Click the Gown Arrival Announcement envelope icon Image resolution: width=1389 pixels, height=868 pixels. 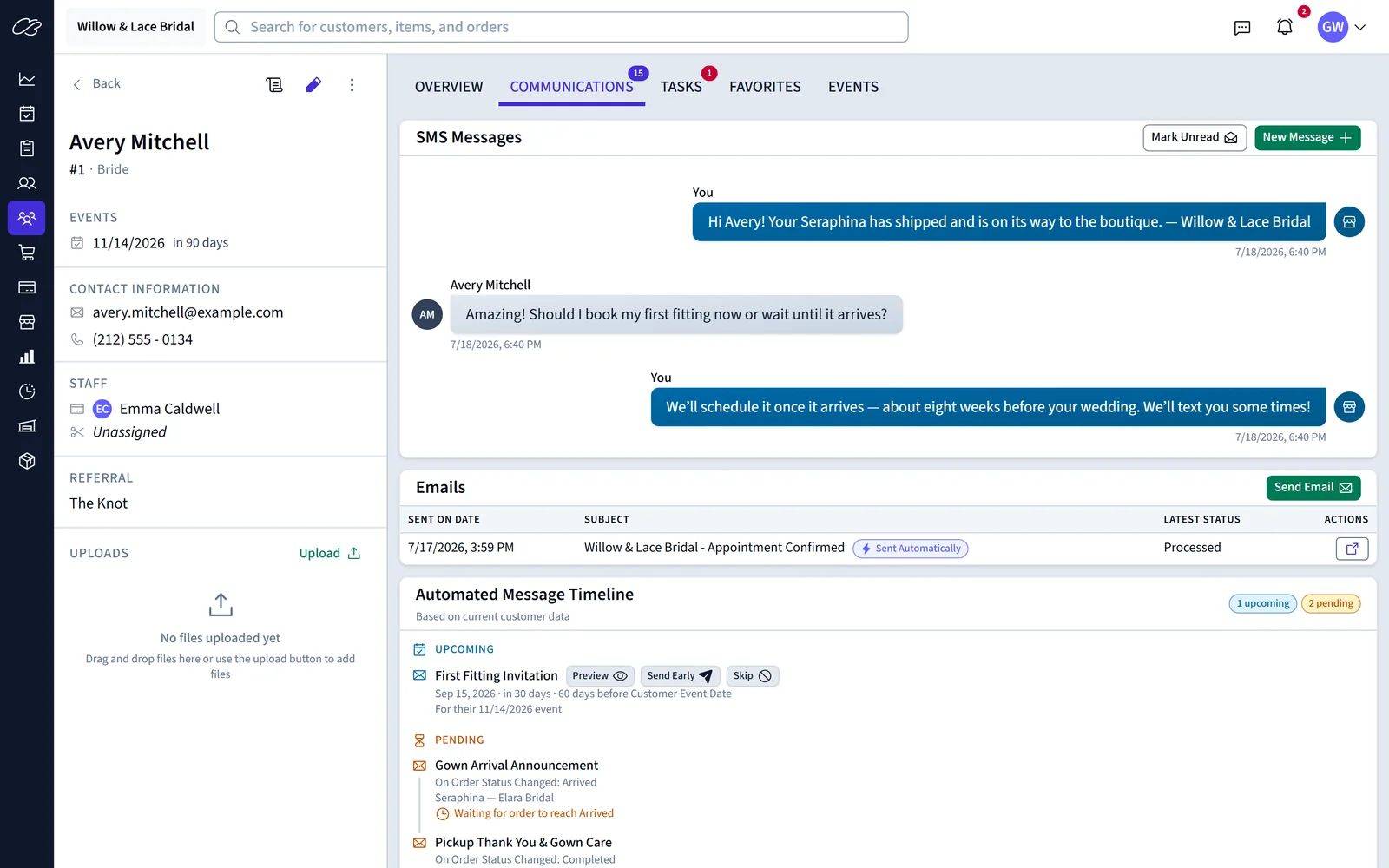point(419,766)
